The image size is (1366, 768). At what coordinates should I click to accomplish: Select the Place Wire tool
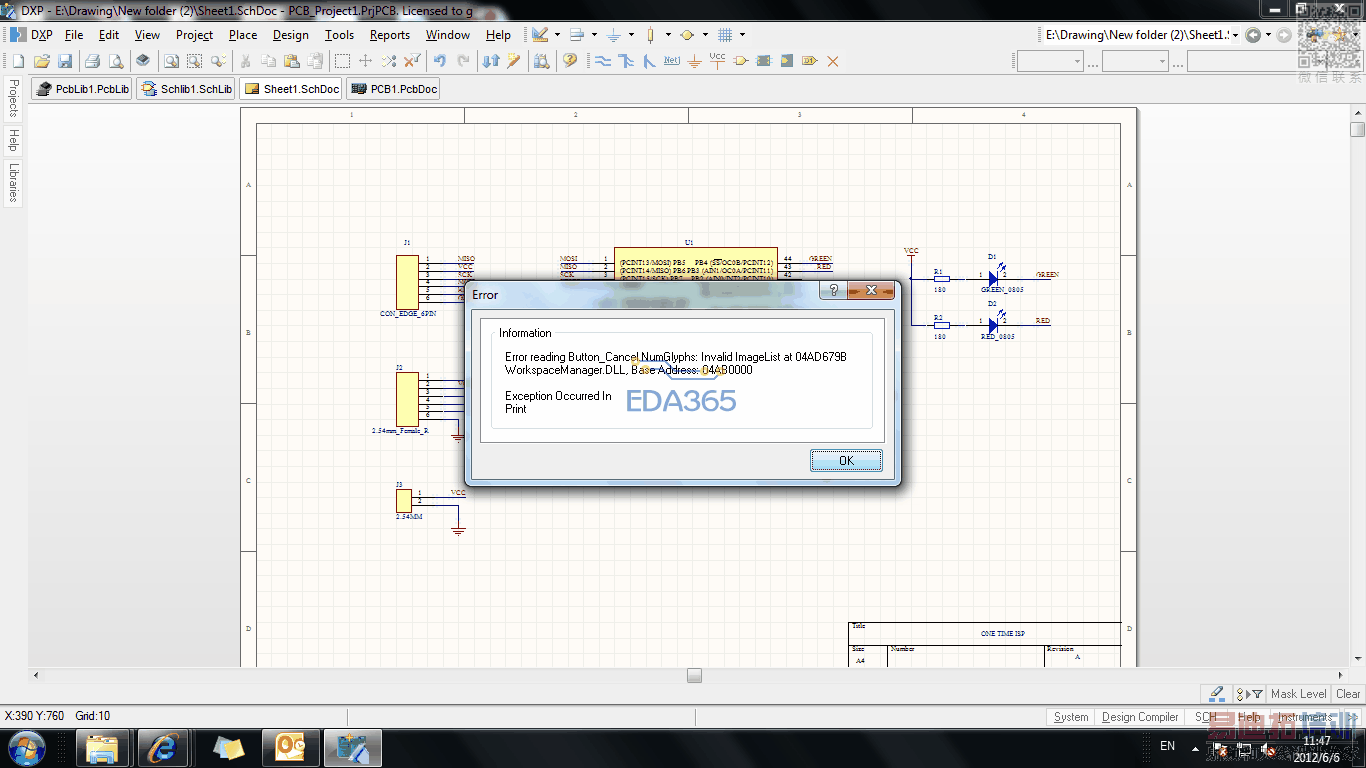[603, 61]
